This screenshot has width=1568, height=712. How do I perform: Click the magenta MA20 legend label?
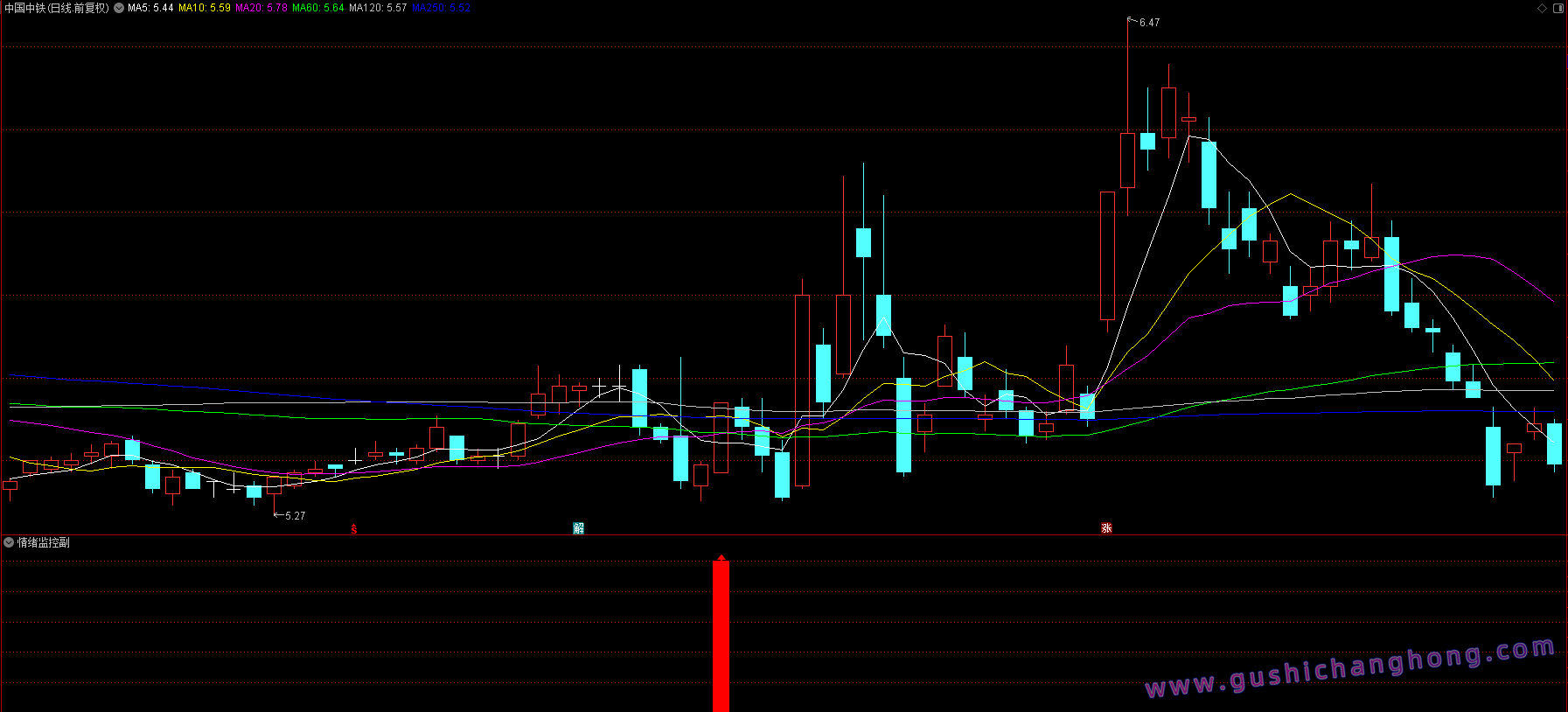tap(261, 8)
